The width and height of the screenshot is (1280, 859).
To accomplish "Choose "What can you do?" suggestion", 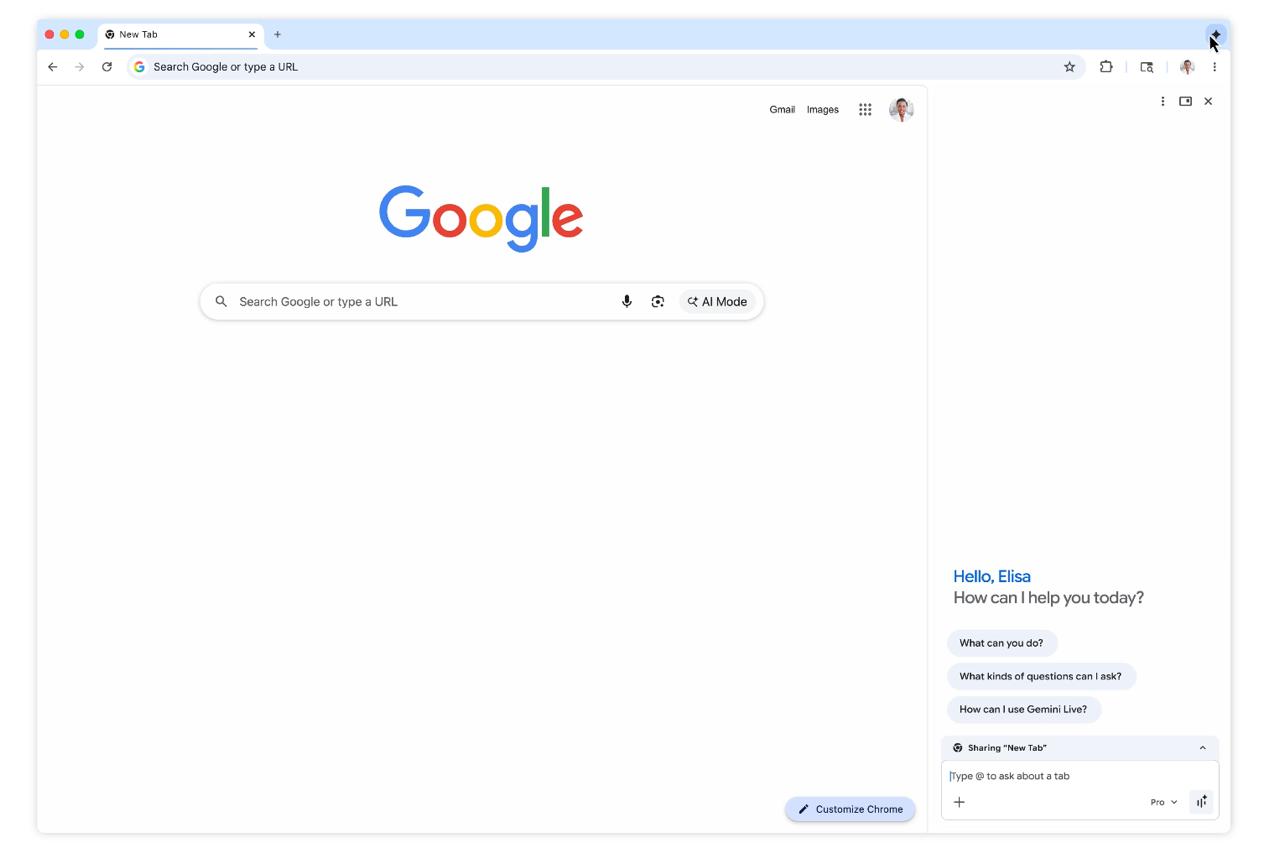I will click(1001, 643).
